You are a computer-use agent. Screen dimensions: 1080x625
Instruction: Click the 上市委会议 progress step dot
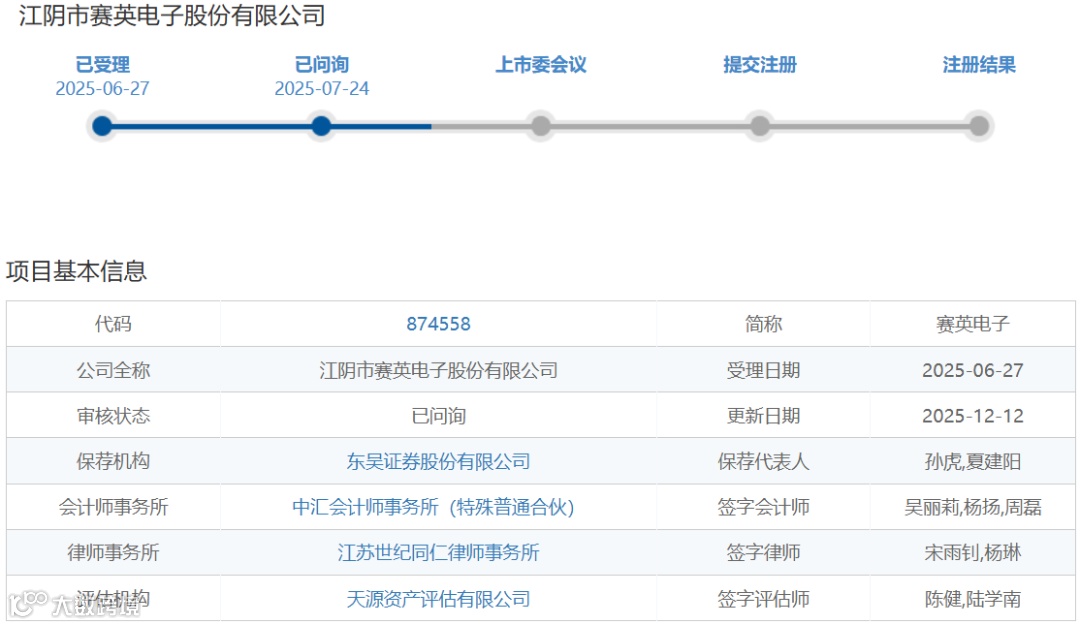pos(541,126)
